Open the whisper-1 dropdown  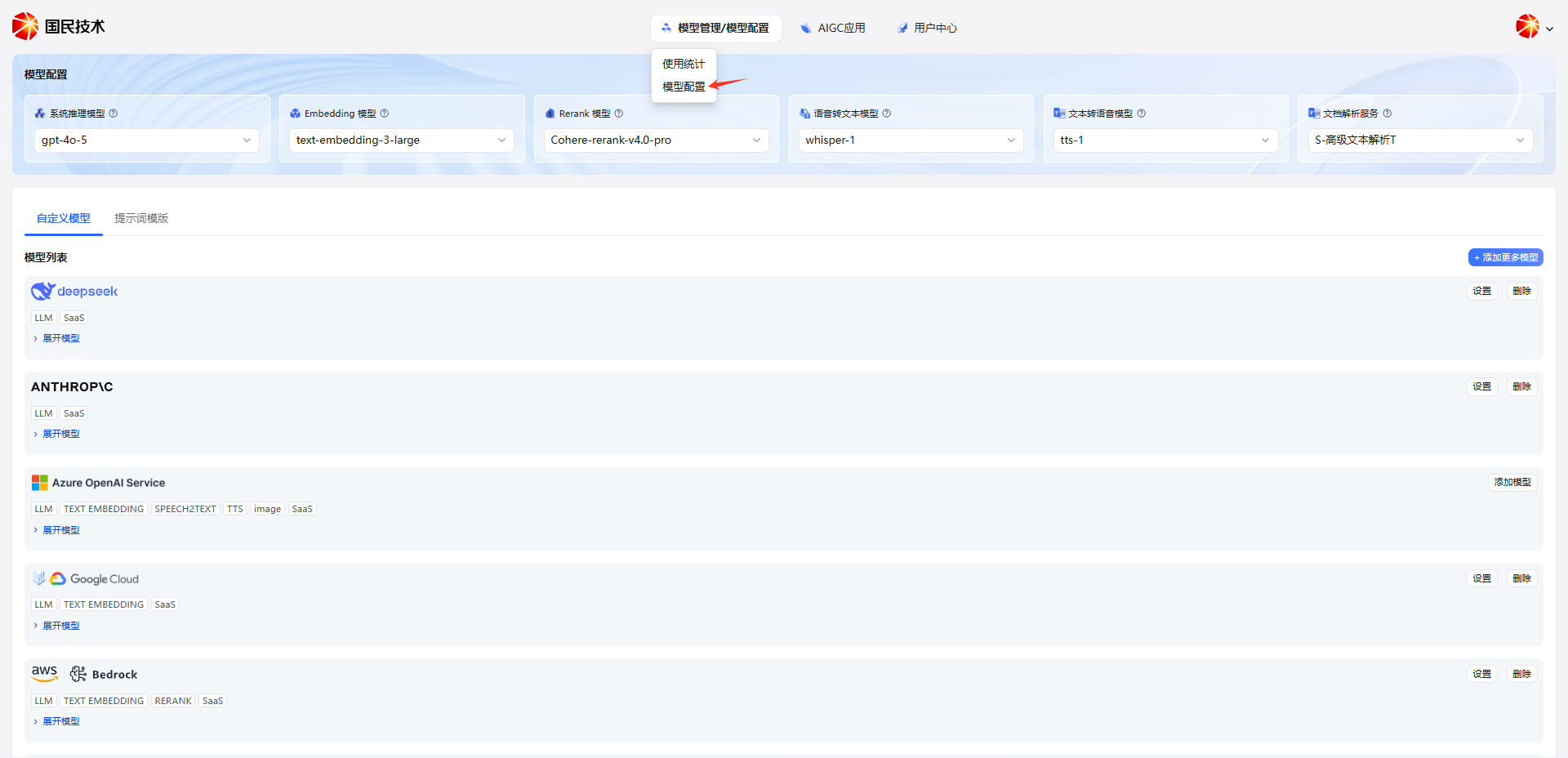coord(911,140)
